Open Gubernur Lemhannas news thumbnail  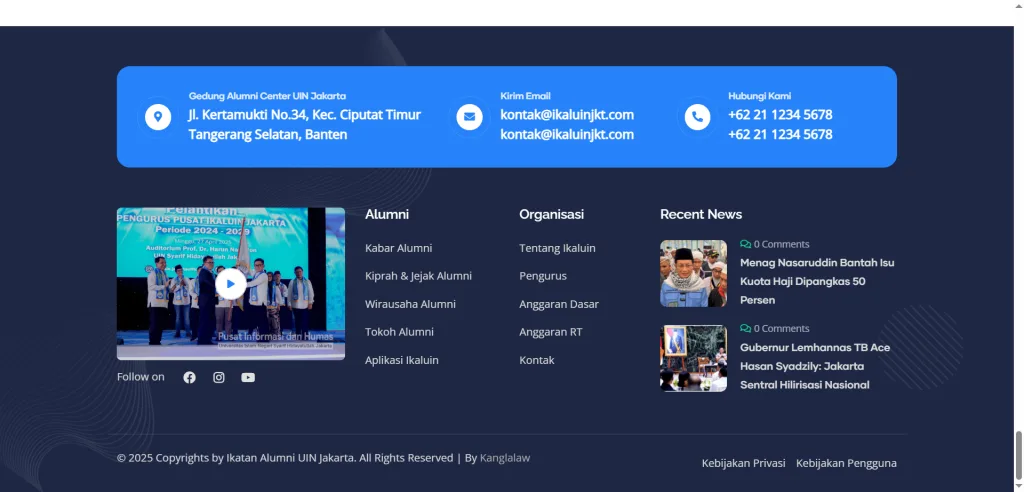(x=693, y=358)
